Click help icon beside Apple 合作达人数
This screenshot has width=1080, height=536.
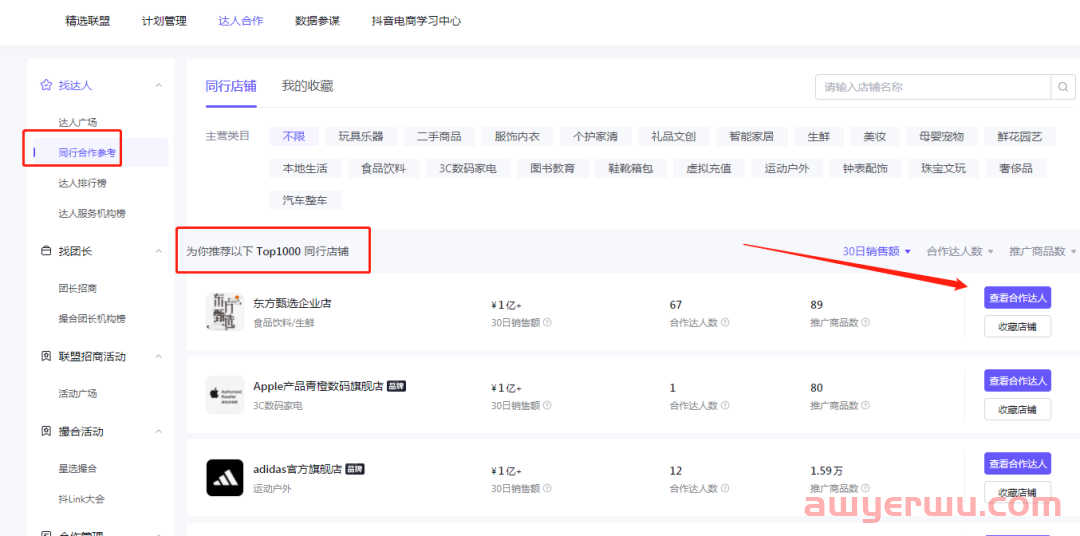click(x=725, y=405)
